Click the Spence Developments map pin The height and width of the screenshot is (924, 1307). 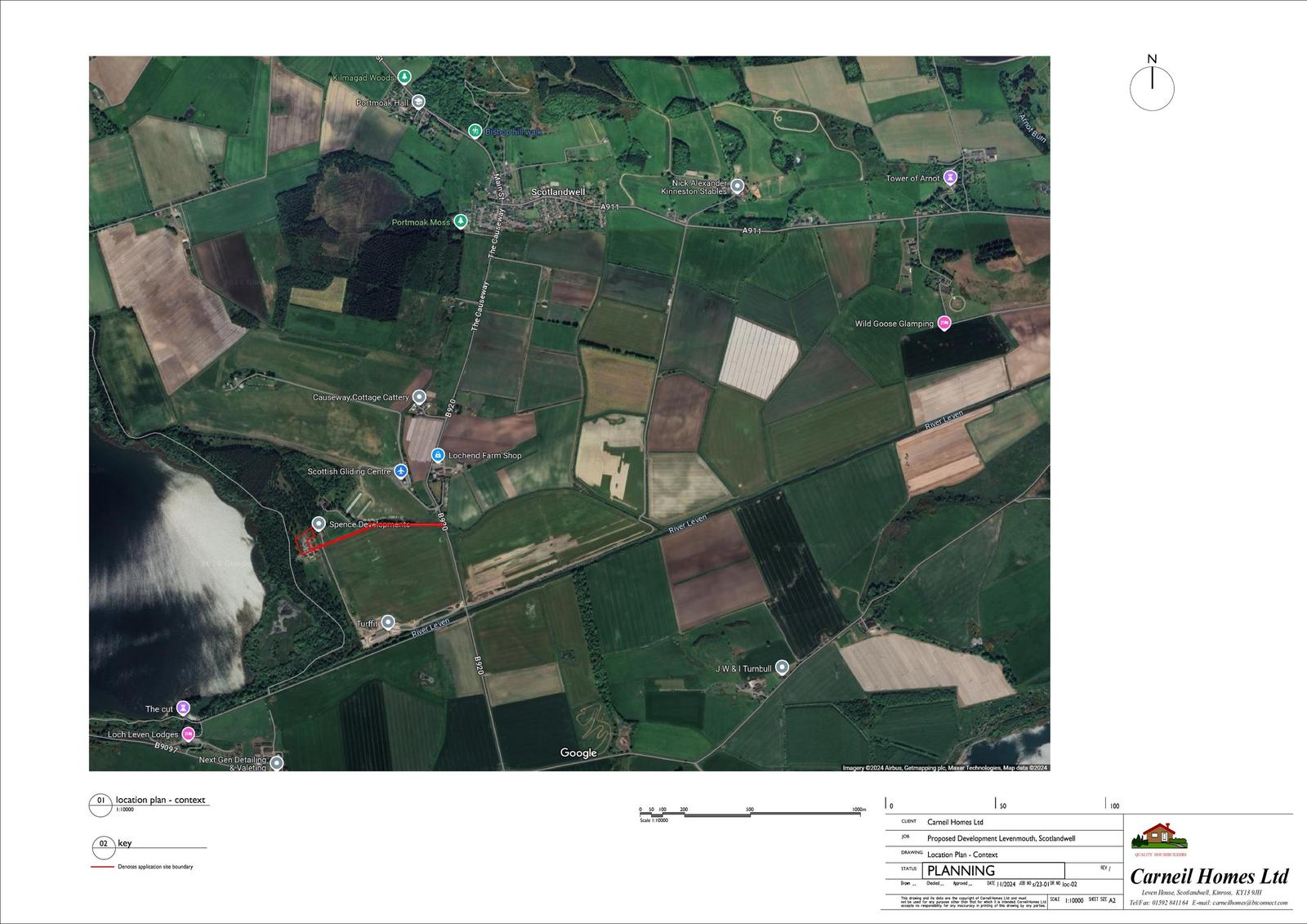coord(319,524)
